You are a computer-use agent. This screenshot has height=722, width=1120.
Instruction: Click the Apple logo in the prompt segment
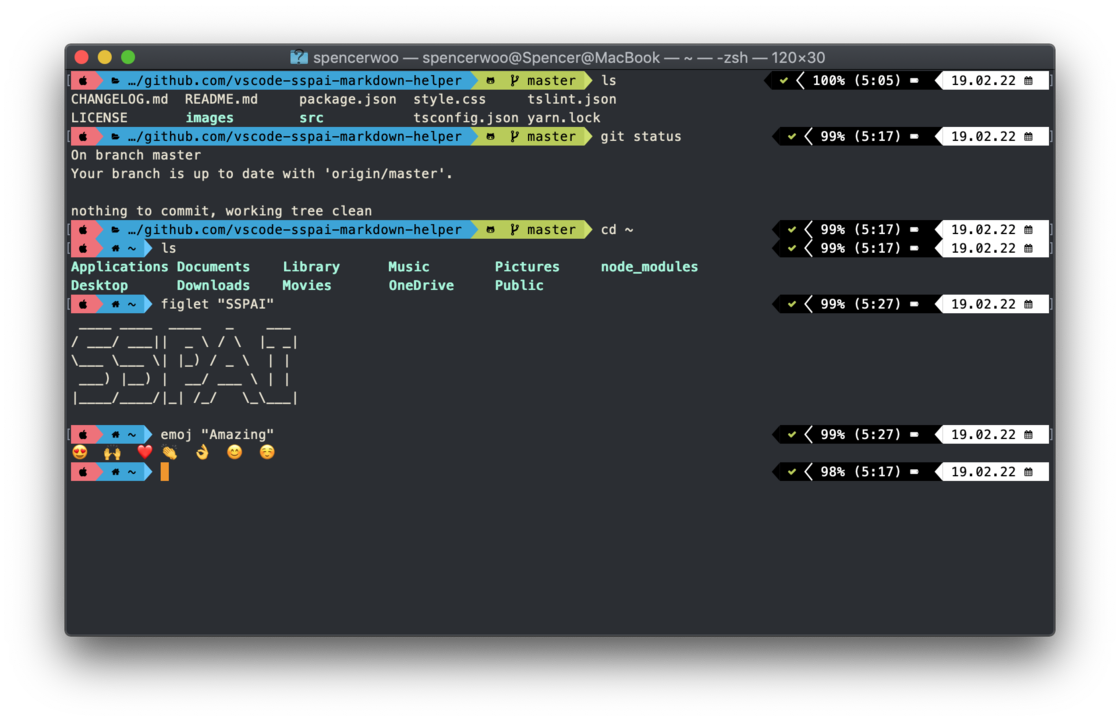84,80
